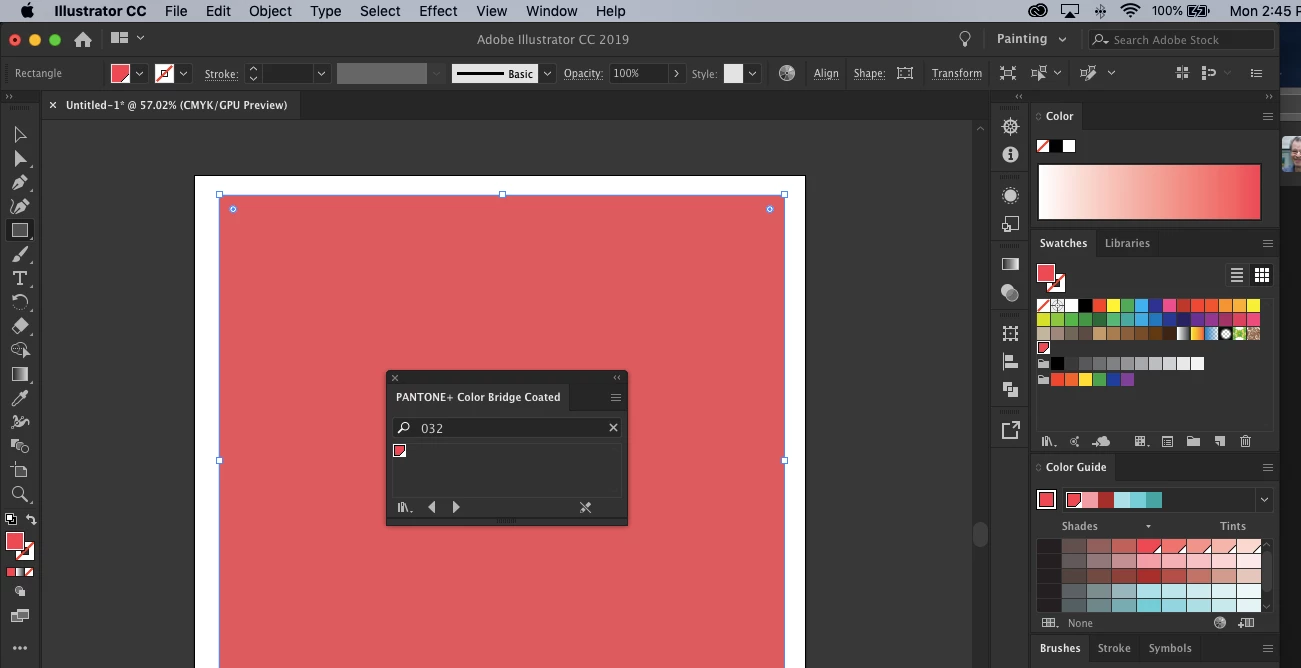Open the stroke color dropdown
Viewport: 1301px width, 668px height.
pyautogui.click(x=184, y=73)
